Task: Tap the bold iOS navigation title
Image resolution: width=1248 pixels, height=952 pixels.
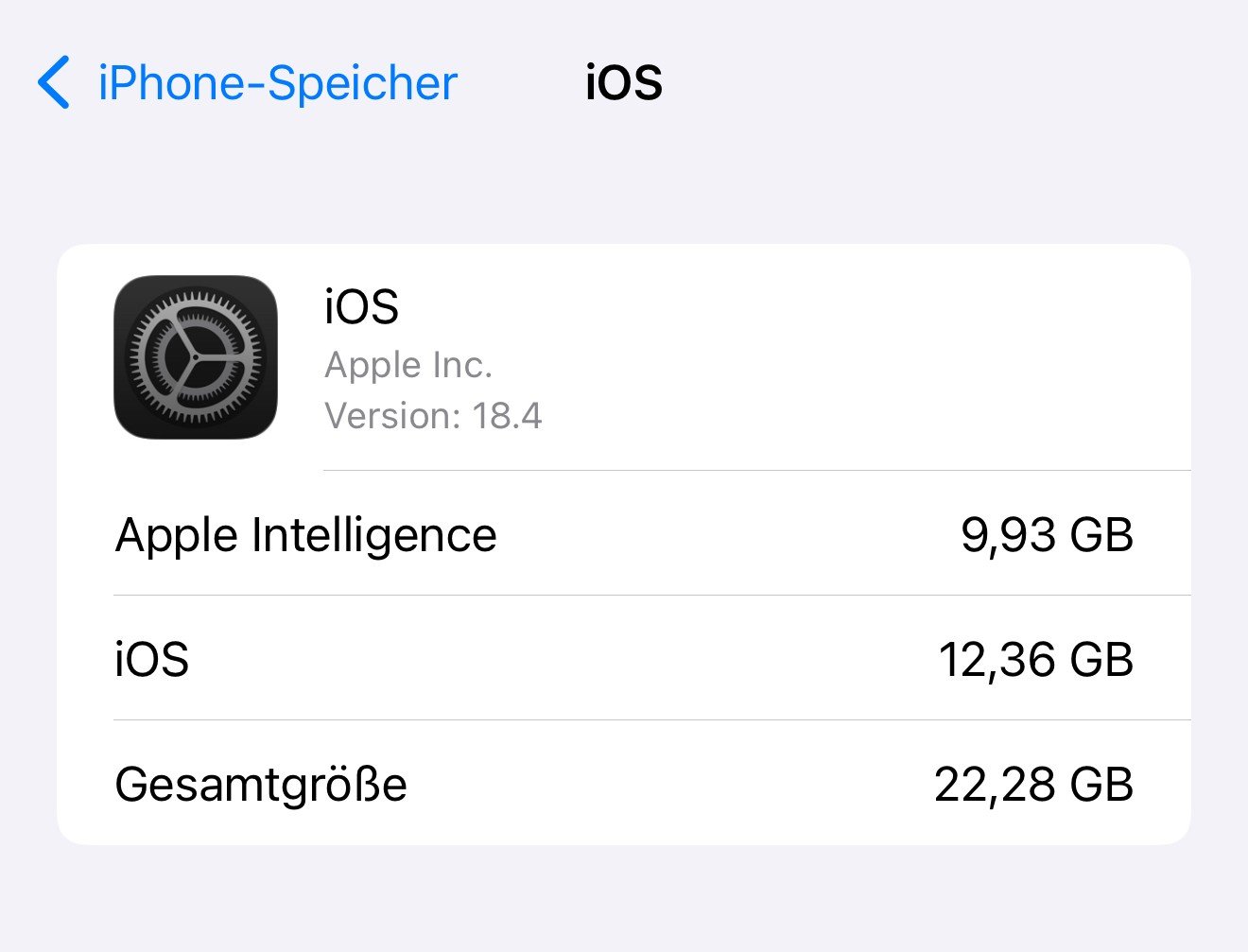Action: click(x=624, y=83)
